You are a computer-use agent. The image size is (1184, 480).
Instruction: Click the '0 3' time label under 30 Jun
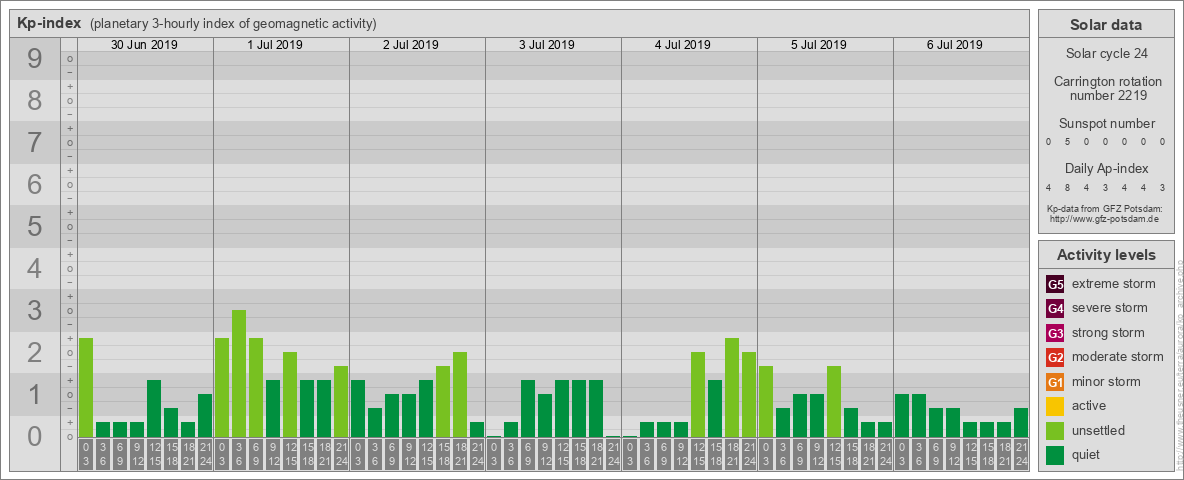click(x=86, y=456)
